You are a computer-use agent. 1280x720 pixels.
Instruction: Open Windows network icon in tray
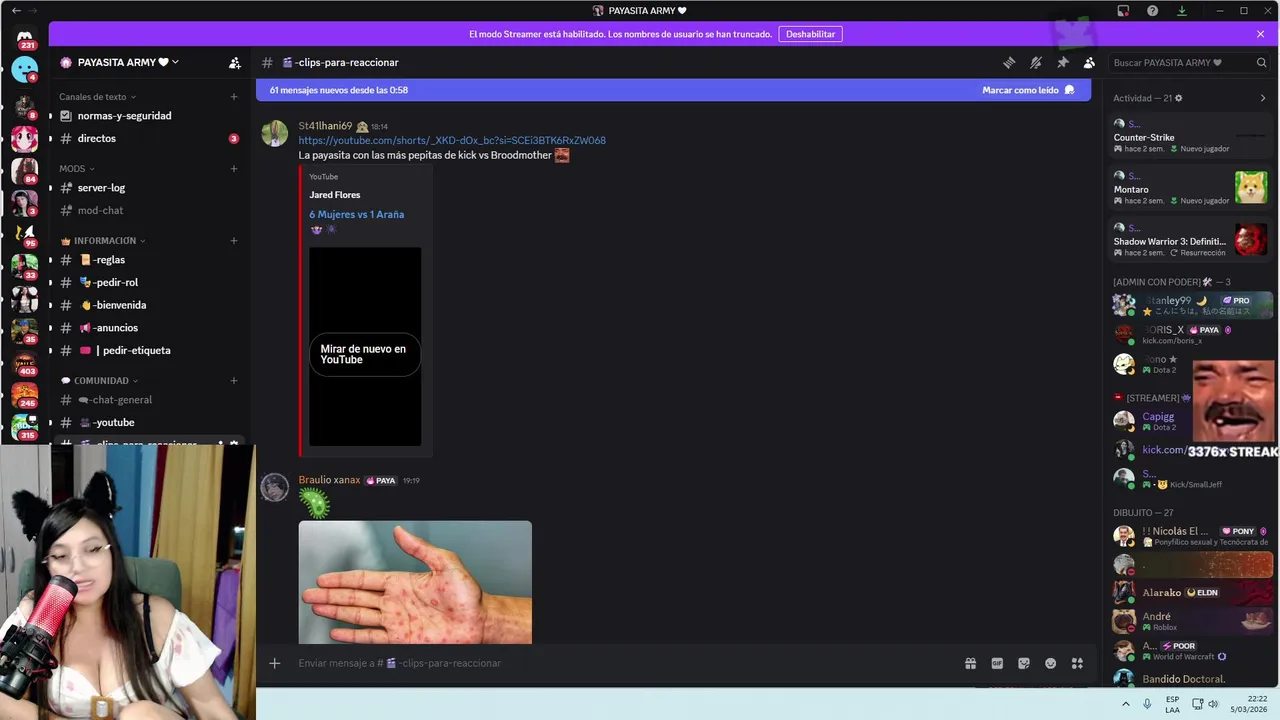point(1195,704)
